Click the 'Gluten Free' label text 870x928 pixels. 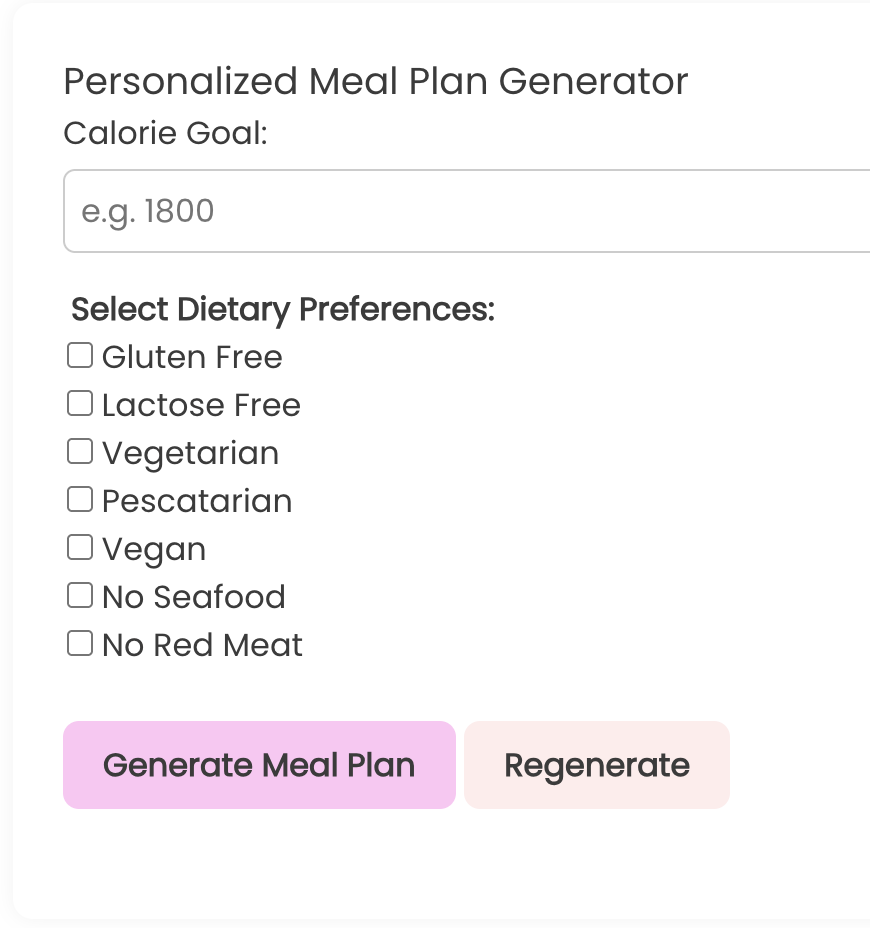point(192,357)
